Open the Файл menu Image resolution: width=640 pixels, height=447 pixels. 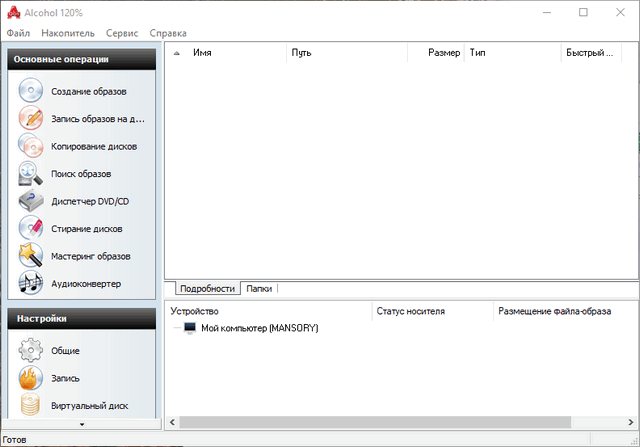(17, 33)
